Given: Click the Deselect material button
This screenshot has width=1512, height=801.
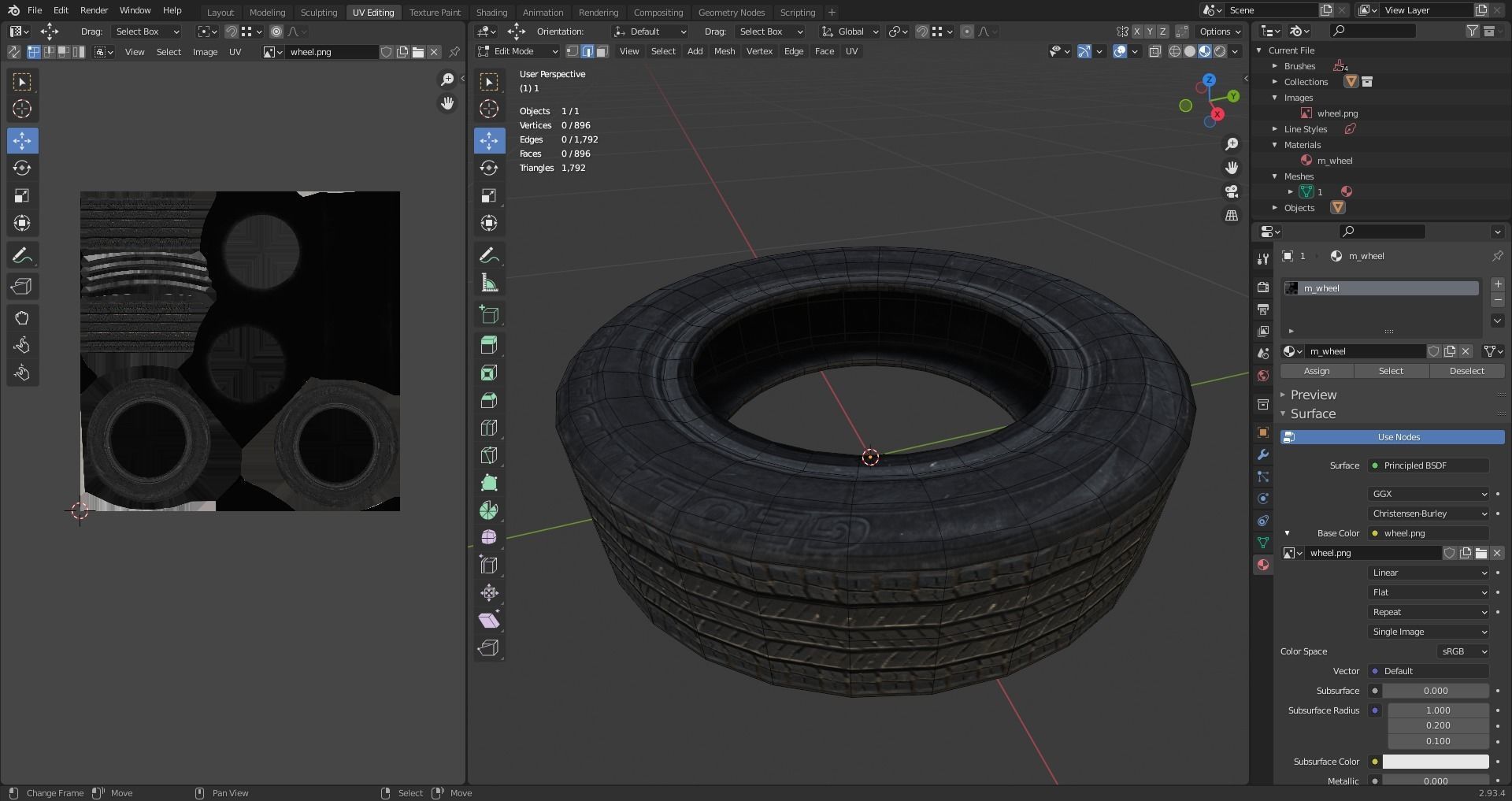Looking at the screenshot, I should [1466, 371].
